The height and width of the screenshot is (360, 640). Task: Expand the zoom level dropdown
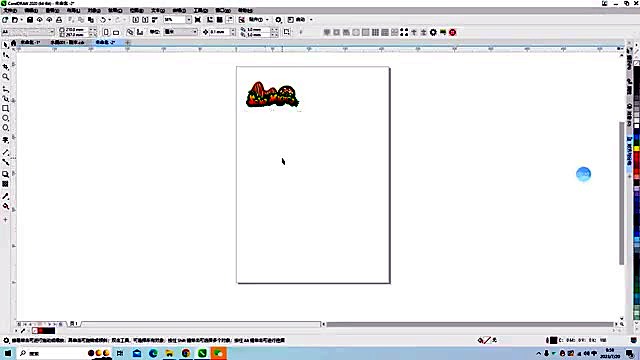coord(189,20)
